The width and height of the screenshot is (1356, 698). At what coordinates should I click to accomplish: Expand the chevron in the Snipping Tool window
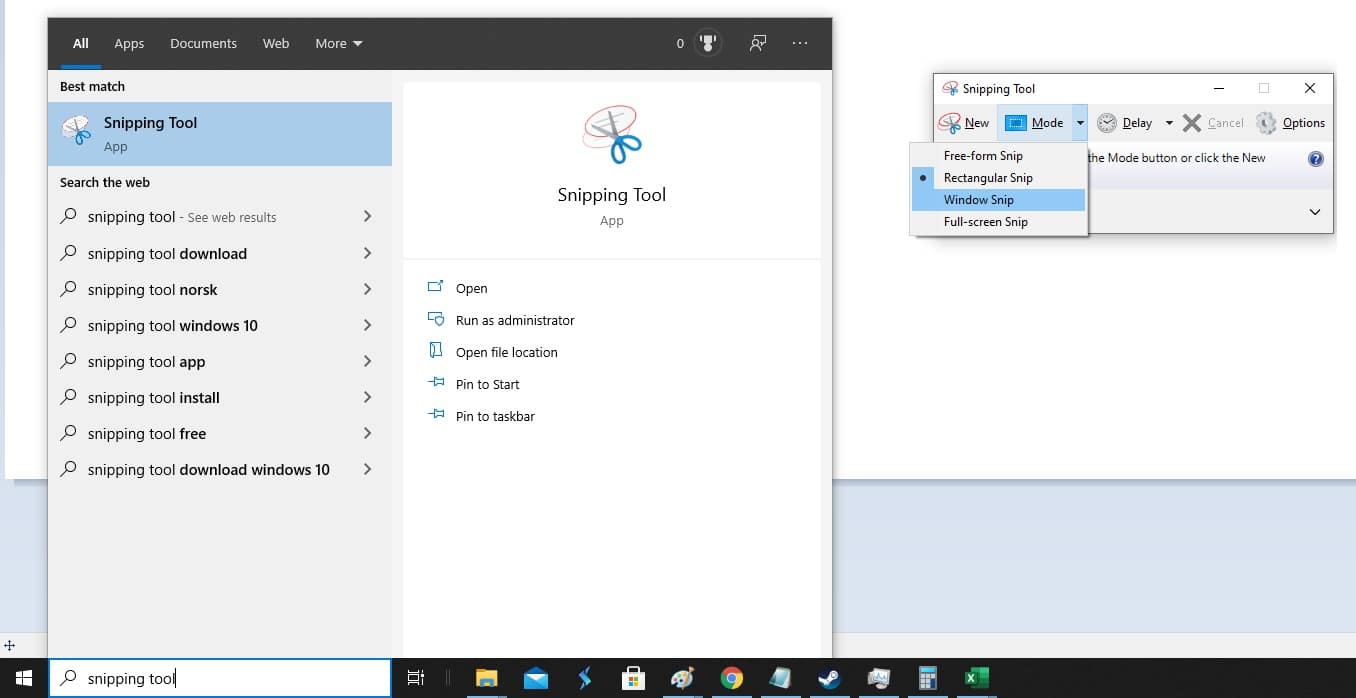pyautogui.click(x=1315, y=211)
